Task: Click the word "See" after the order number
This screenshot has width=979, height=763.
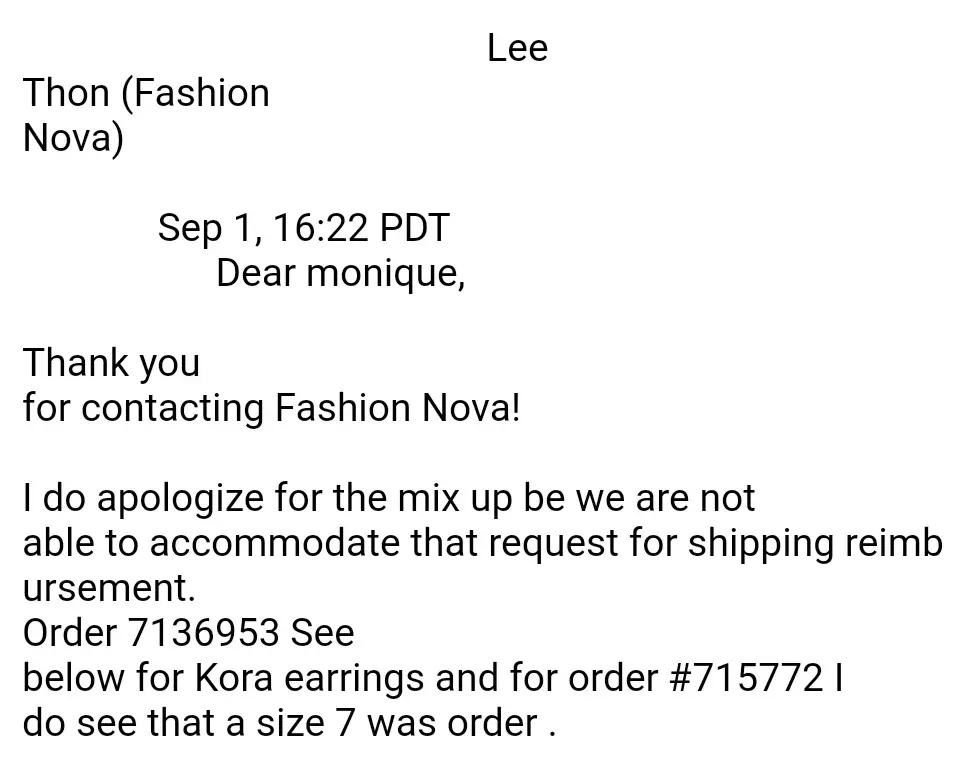Action: point(323,633)
